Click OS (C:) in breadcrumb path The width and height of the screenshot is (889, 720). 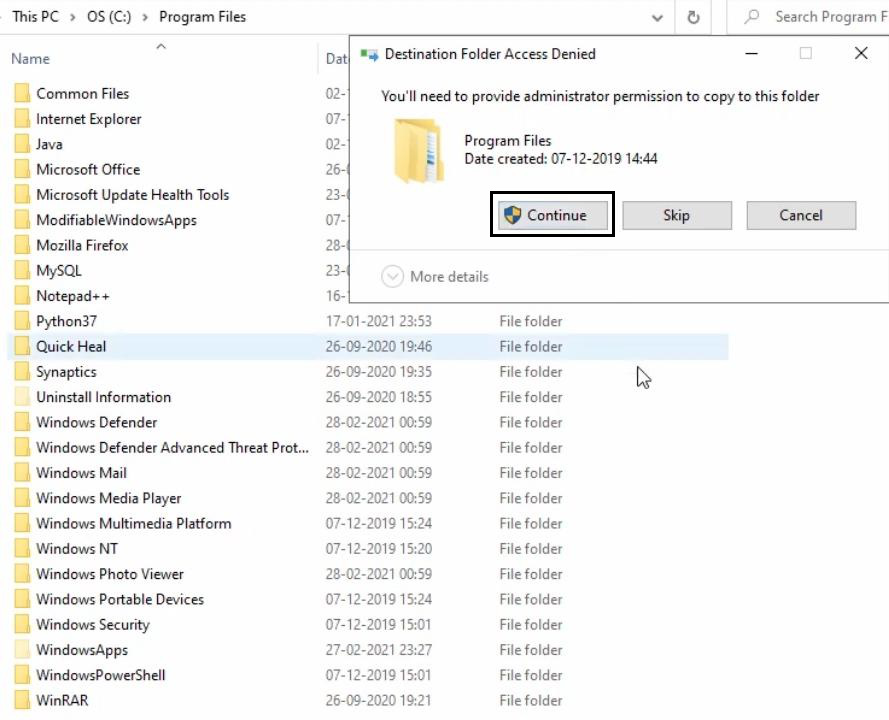pos(109,17)
